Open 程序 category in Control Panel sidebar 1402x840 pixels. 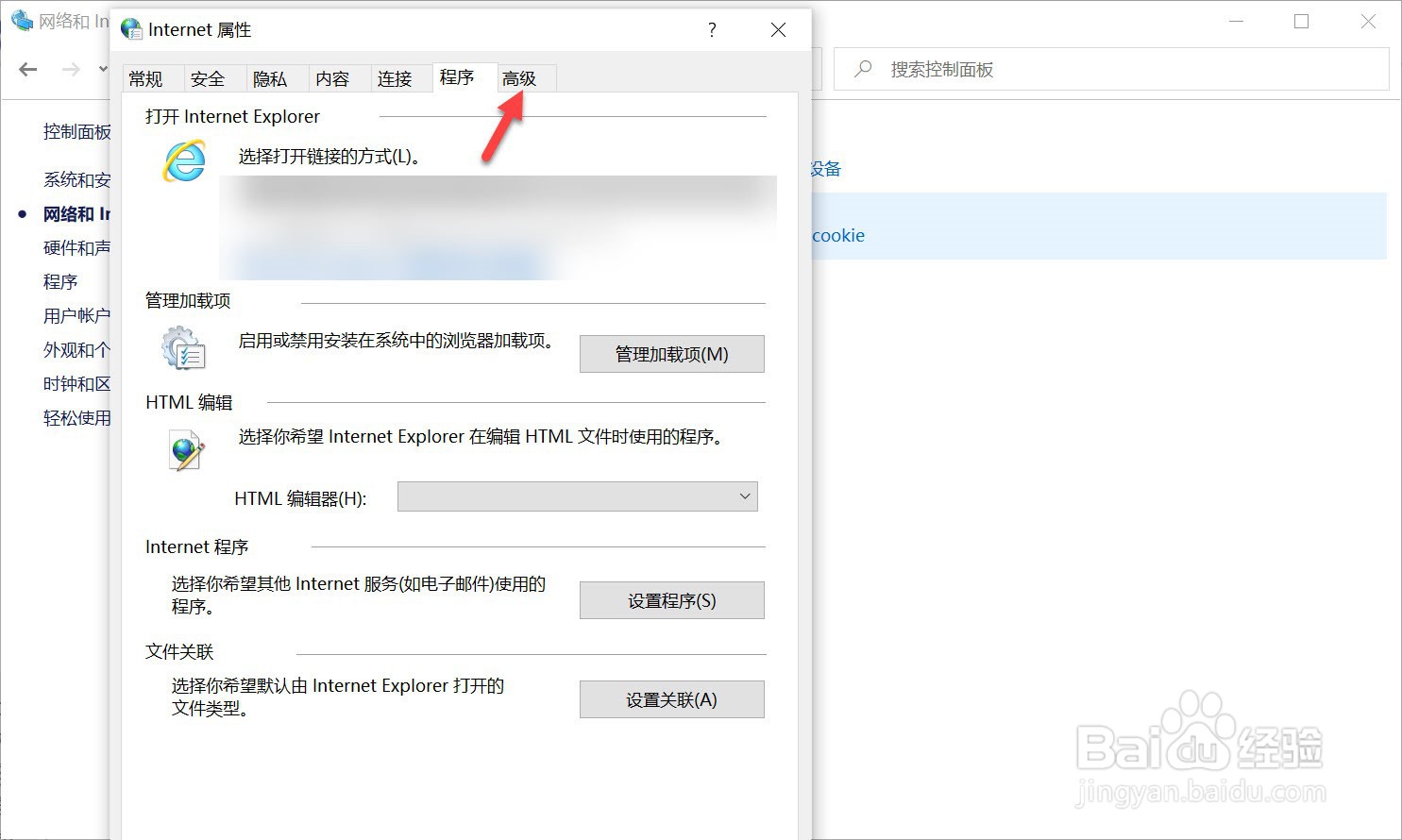tap(60, 282)
